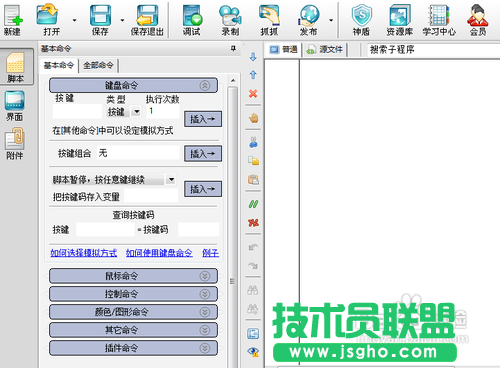The width and height of the screenshot is (500, 368).
Task: Open the 资源库 resource library
Action: pos(400,19)
